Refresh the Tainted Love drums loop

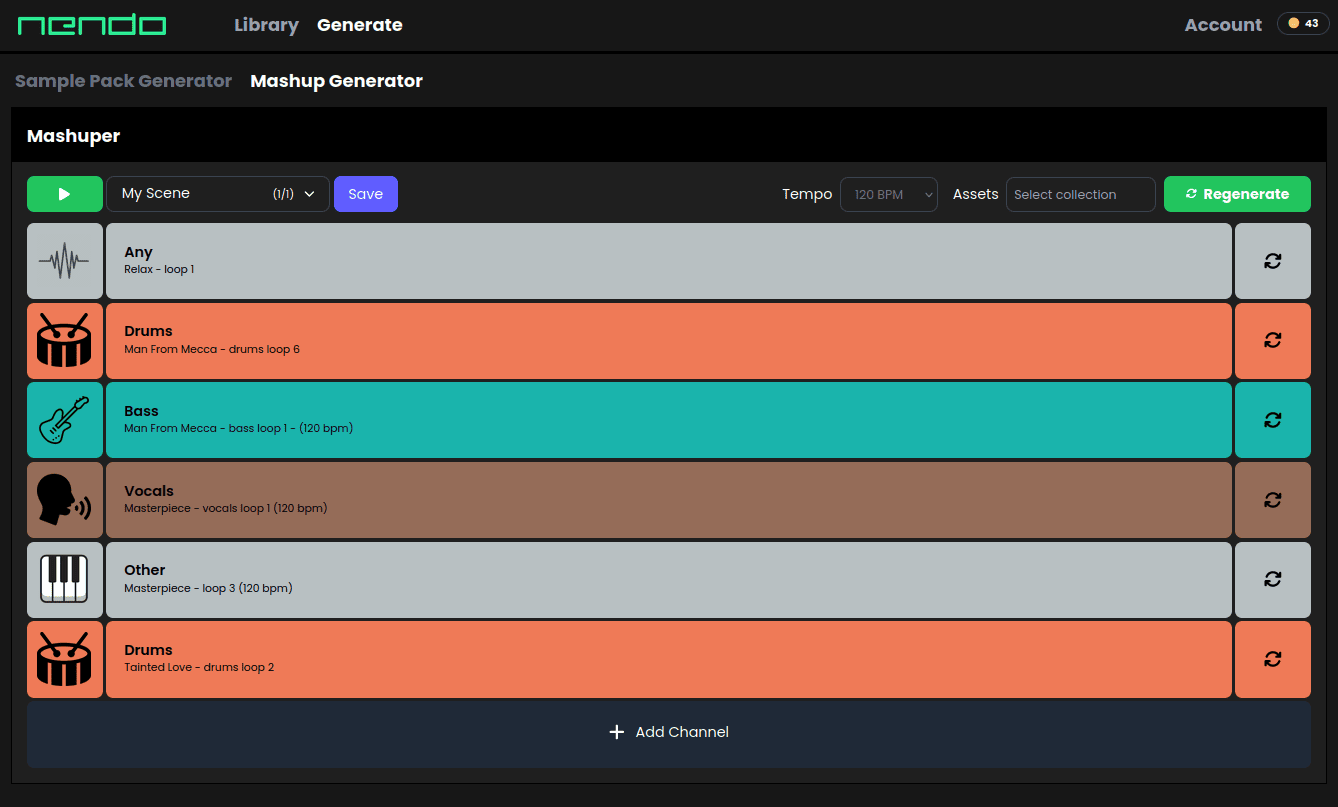click(x=1273, y=659)
